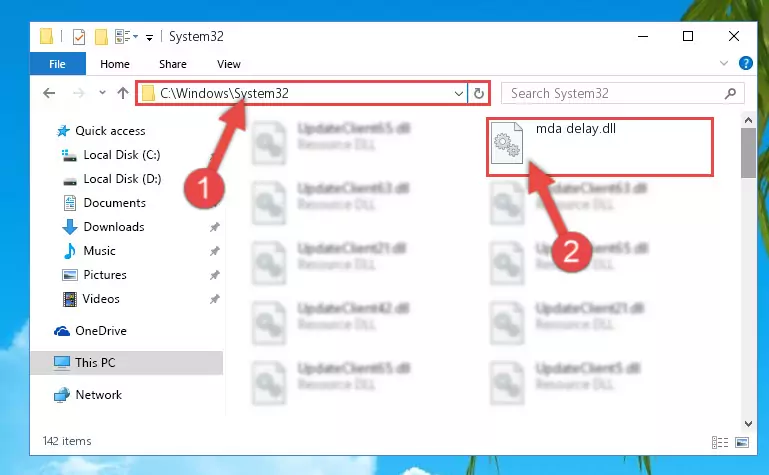Select Quick access in navigation pane
Screen dimensions: 769x475
pos(110,131)
